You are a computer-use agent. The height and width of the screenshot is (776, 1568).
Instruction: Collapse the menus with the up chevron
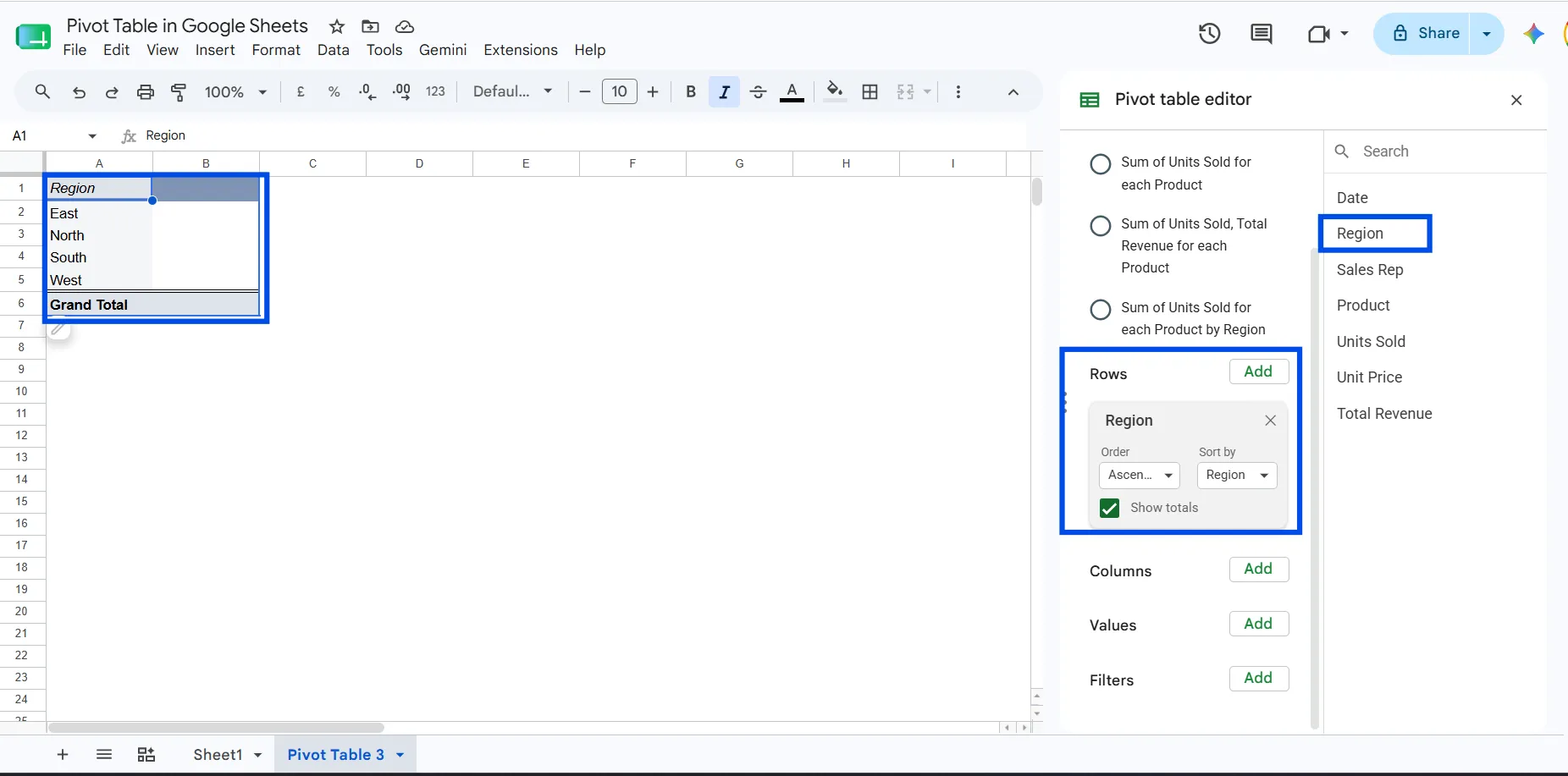[1013, 91]
